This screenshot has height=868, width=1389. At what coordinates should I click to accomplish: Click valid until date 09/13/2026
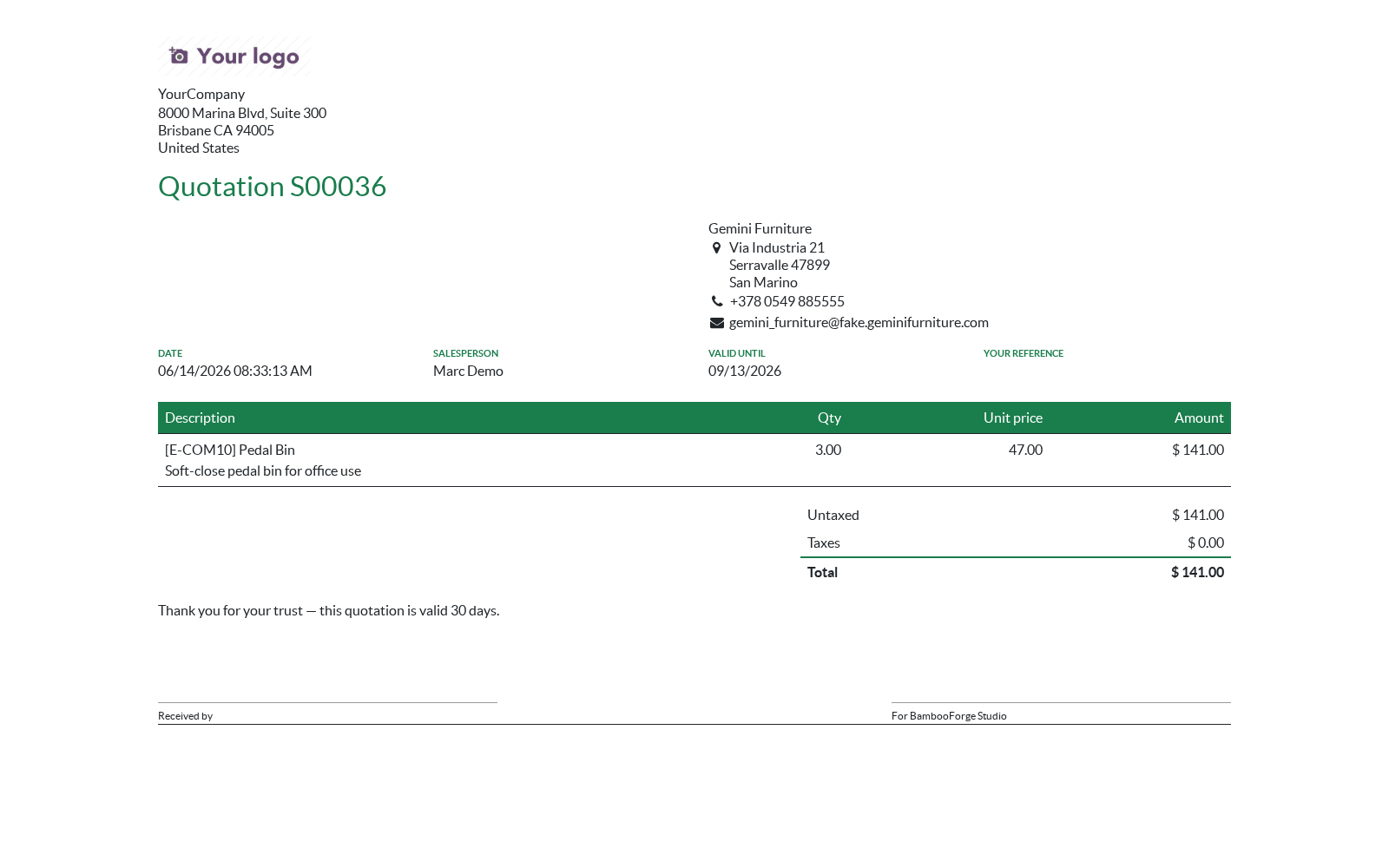pyautogui.click(x=745, y=371)
